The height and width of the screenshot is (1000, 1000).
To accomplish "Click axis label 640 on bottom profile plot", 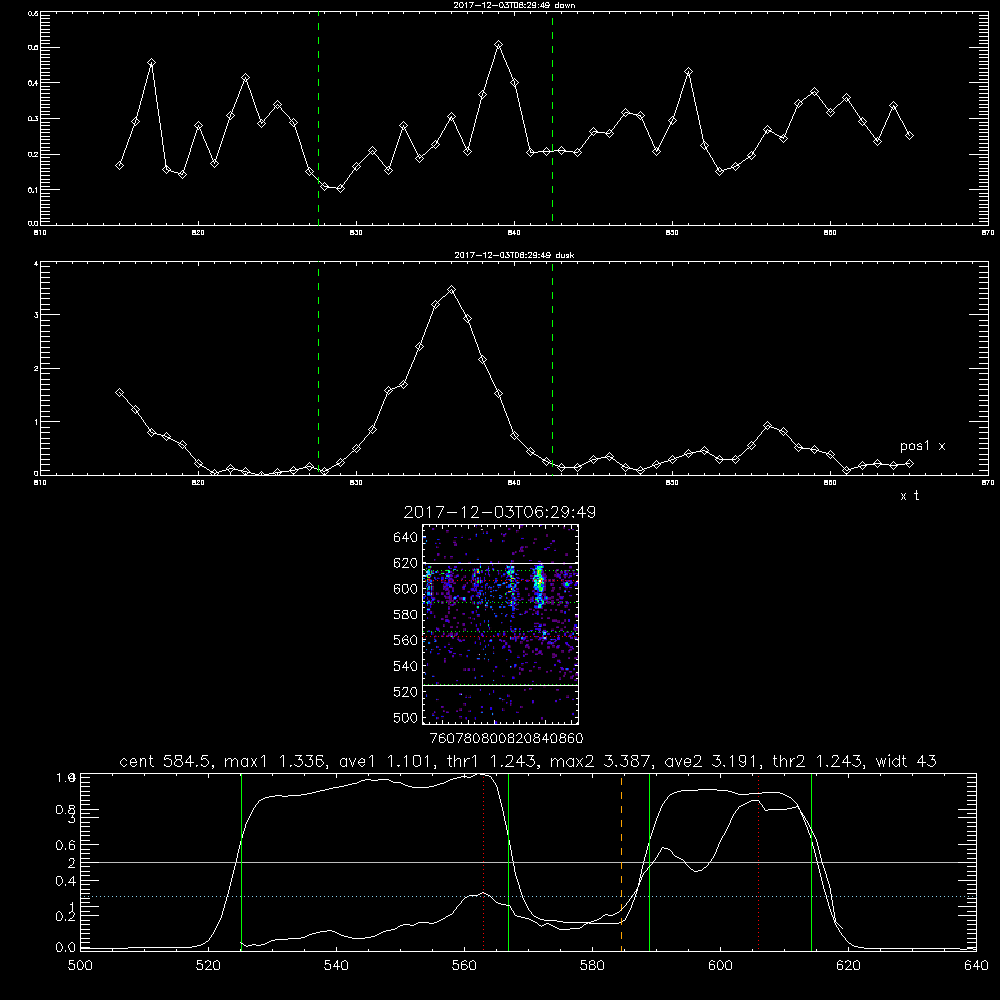I will (976, 966).
